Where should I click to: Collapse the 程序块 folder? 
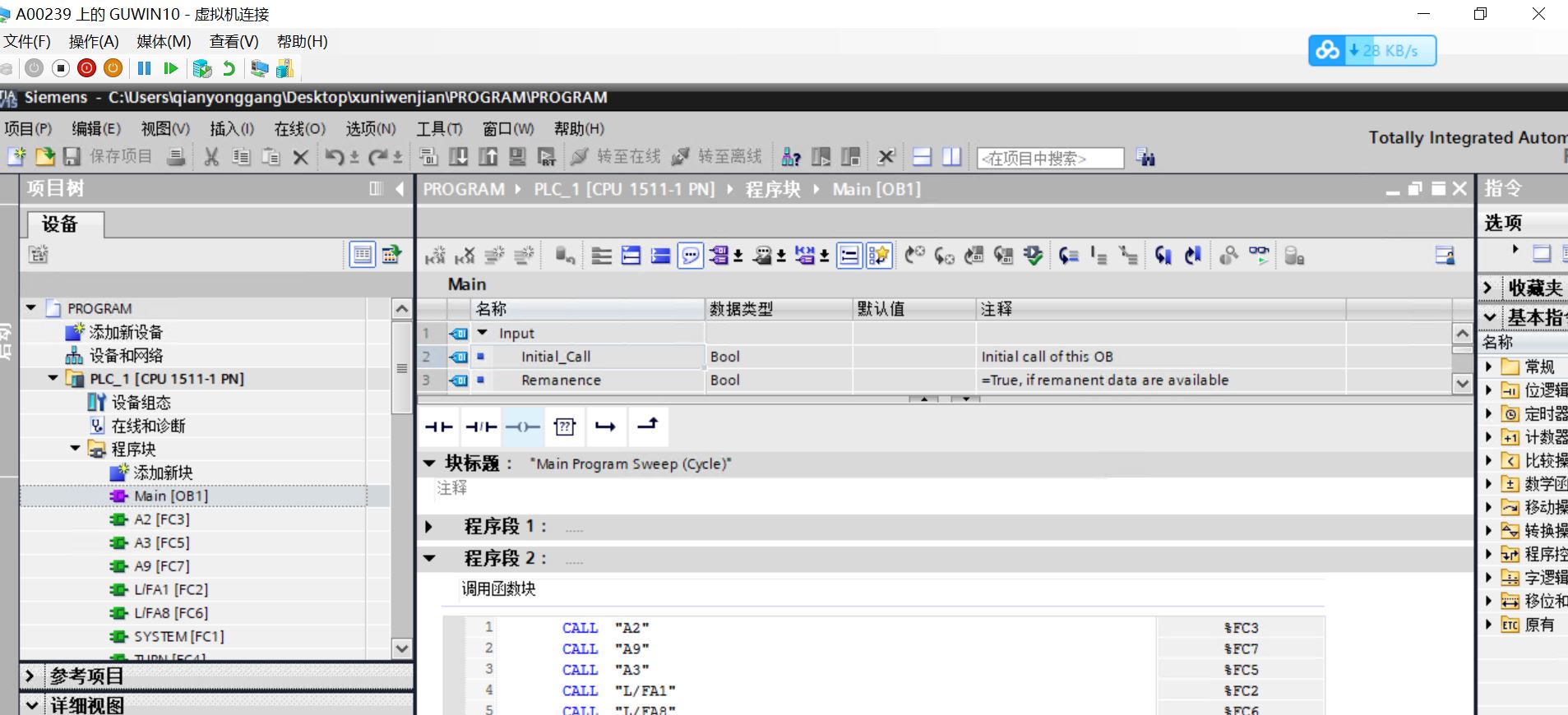[76, 449]
